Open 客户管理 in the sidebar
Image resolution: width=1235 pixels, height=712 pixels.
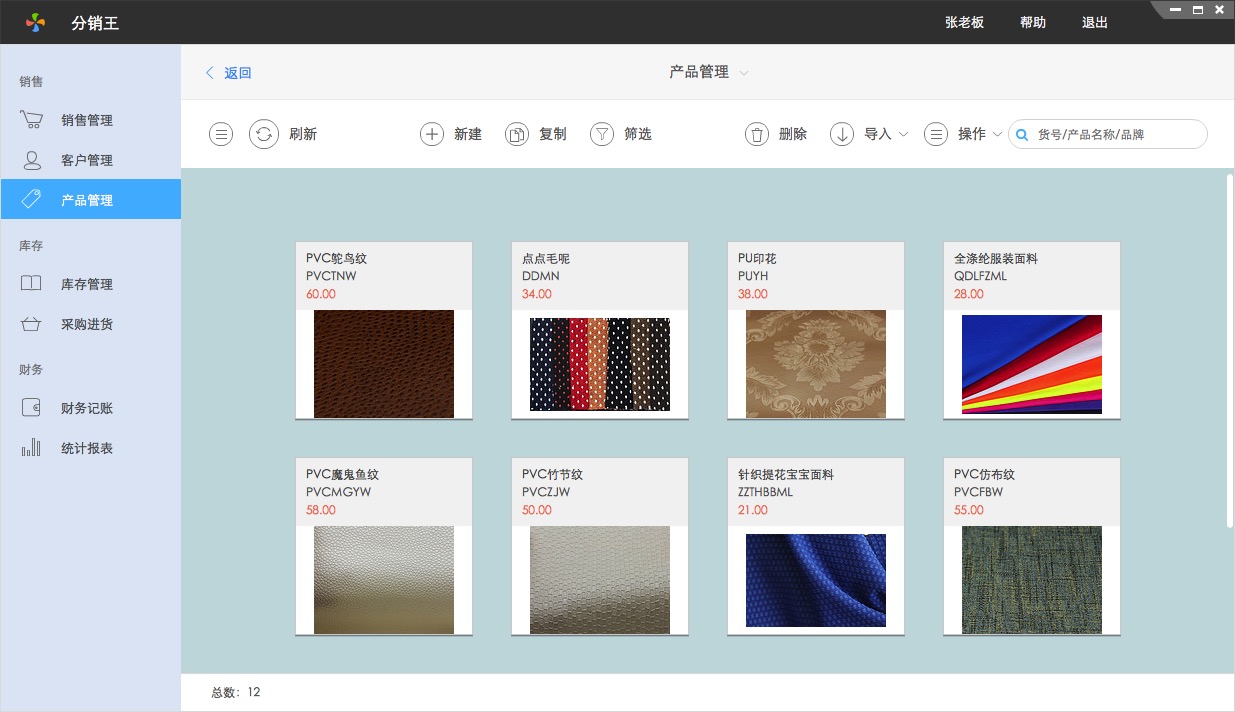[x=86, y=160]
